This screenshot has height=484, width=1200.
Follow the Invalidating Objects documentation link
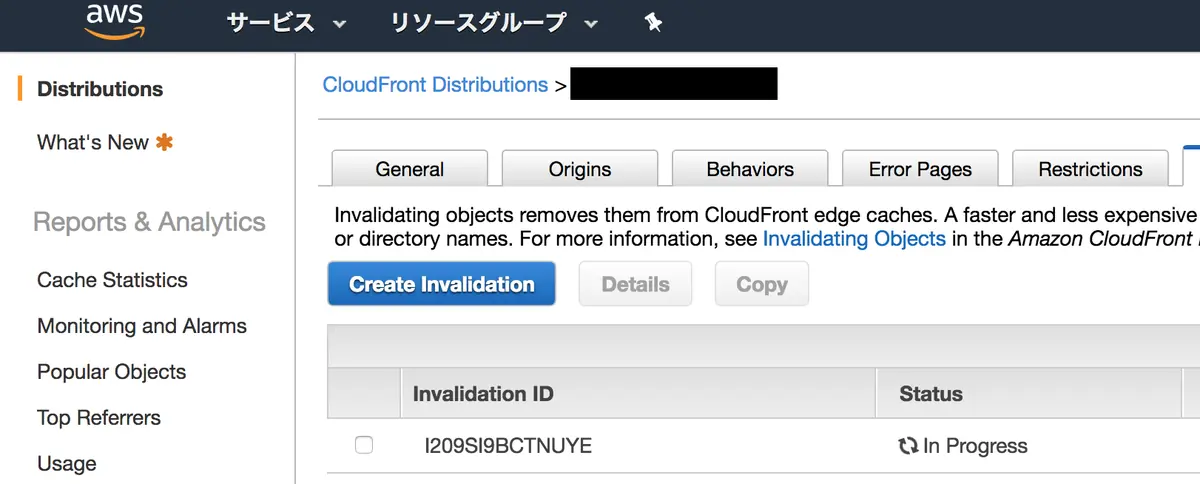pyautogui.click(x=854, y=239)
